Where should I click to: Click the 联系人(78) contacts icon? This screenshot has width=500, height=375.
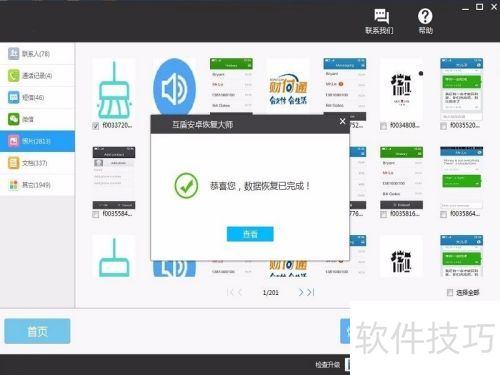tap(14, 53)
